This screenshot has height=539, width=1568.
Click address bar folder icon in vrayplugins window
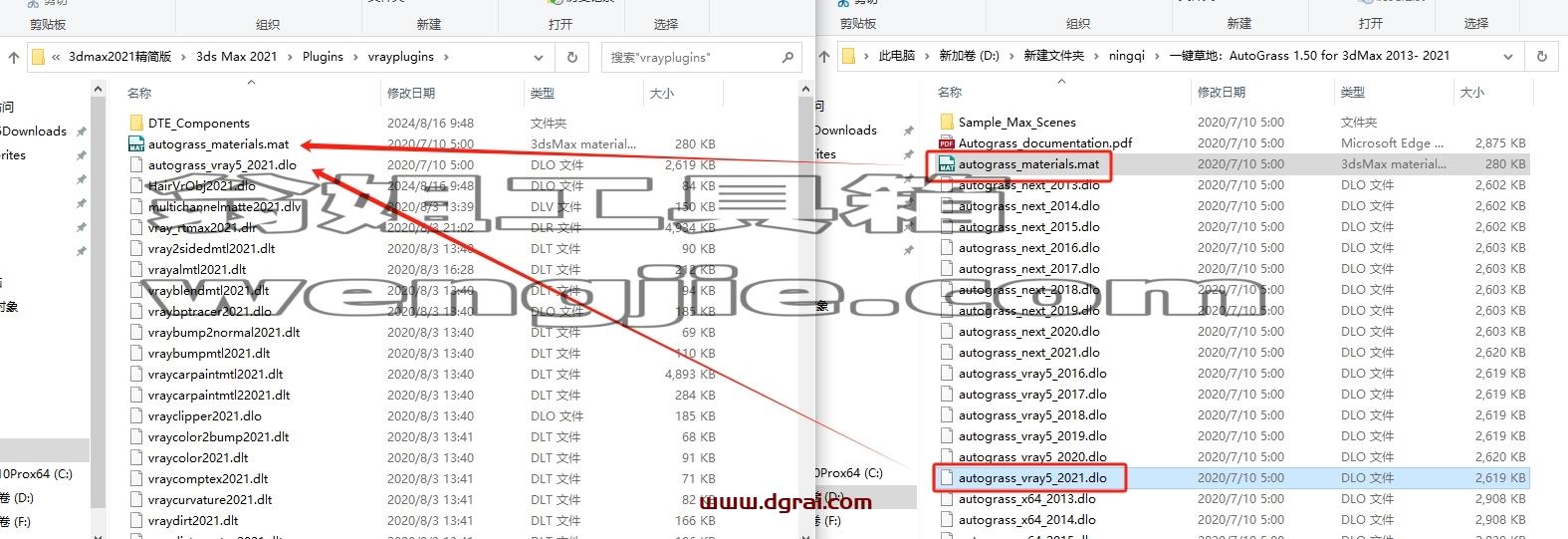coord(38,57)
